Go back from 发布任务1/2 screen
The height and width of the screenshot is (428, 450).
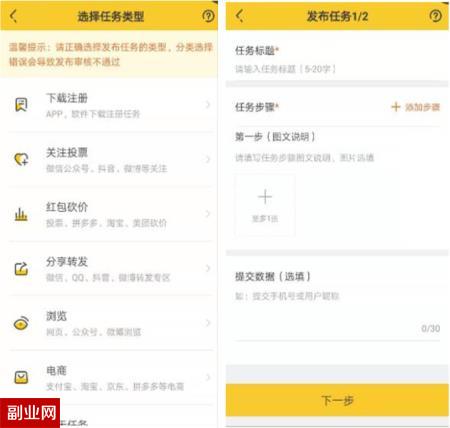click(x=240, y=16)
